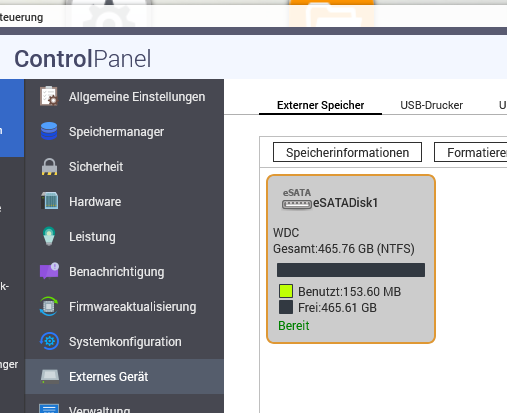Click the Firmwareaktualisierung refresh chip icon
This screenshot has height=413, width=507.
click(49, 306)
